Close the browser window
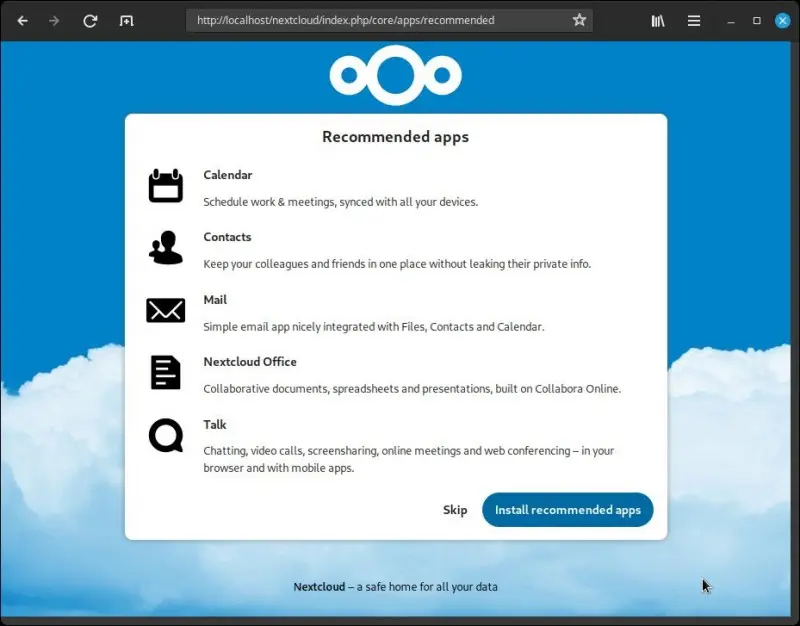This screenshot has width=800, height=626. 783,20
